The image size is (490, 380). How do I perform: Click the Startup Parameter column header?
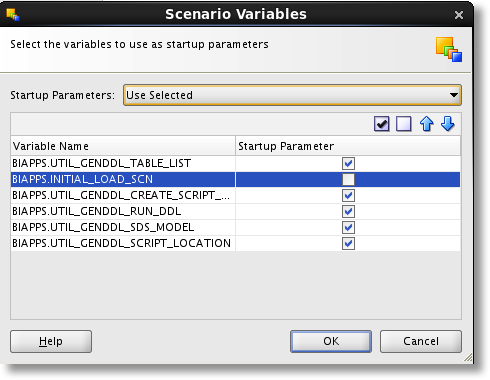click(348, 146)
